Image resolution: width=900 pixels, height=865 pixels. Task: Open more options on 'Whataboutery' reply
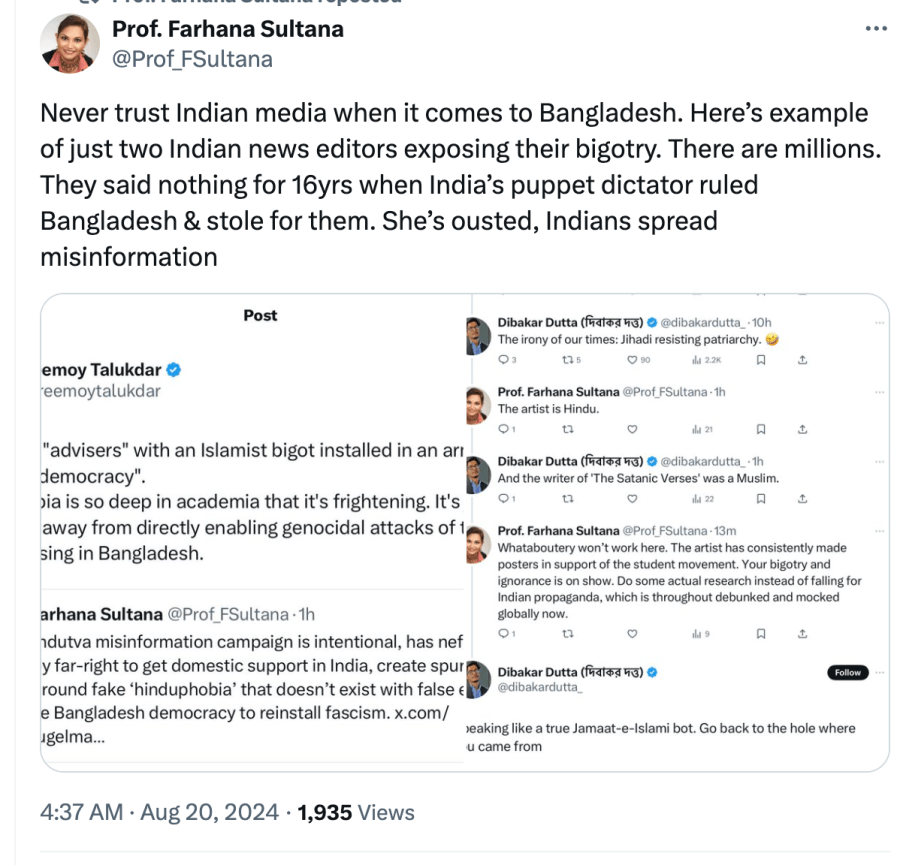[x=879, y=531]
